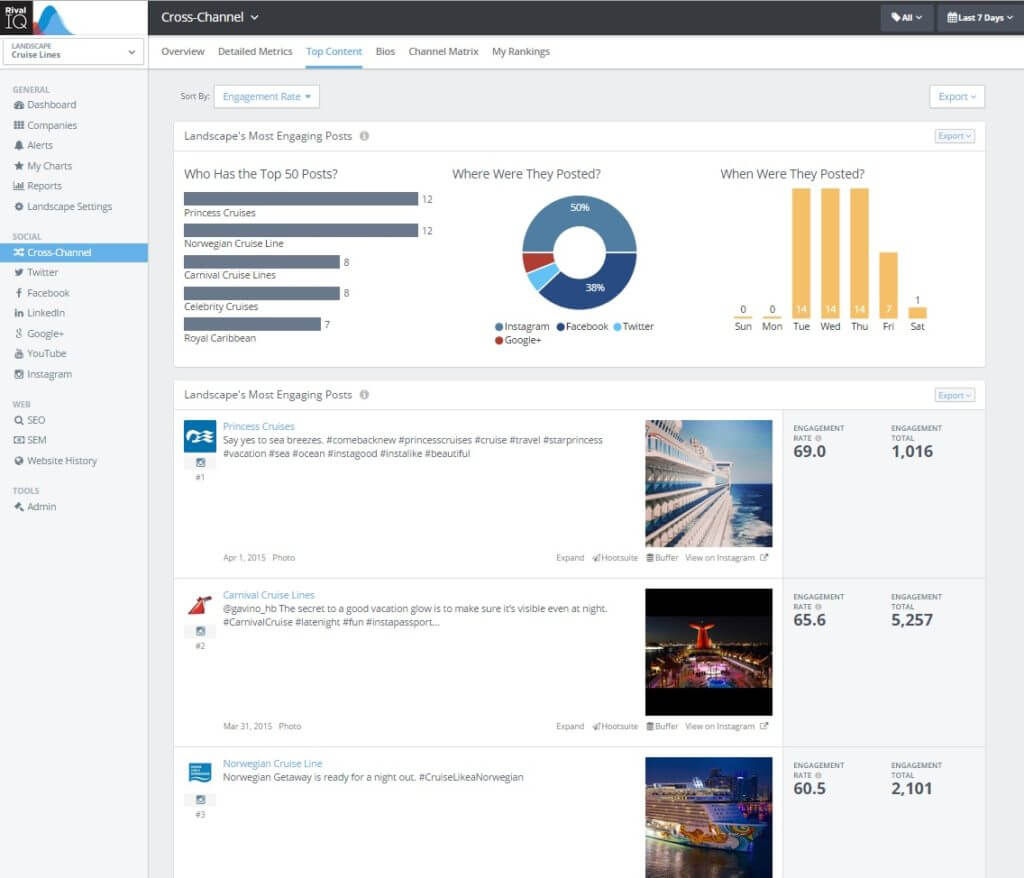1024x878 pixels.
Task: Click the Princess Cruises avatar logo
Action: pyautogui.click(x=200, y=436)
